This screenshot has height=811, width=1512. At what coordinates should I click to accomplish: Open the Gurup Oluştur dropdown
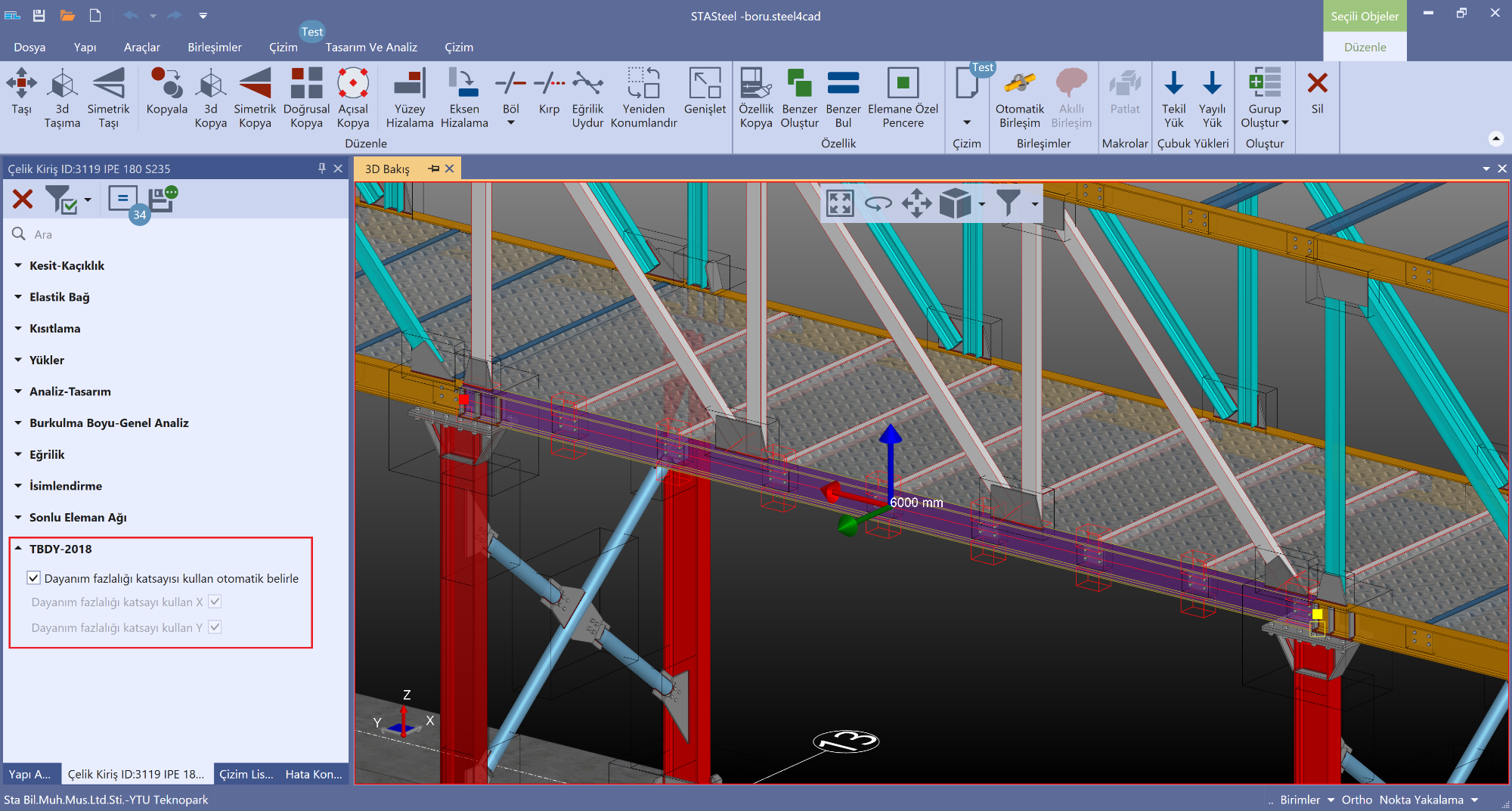point(1284,123)
